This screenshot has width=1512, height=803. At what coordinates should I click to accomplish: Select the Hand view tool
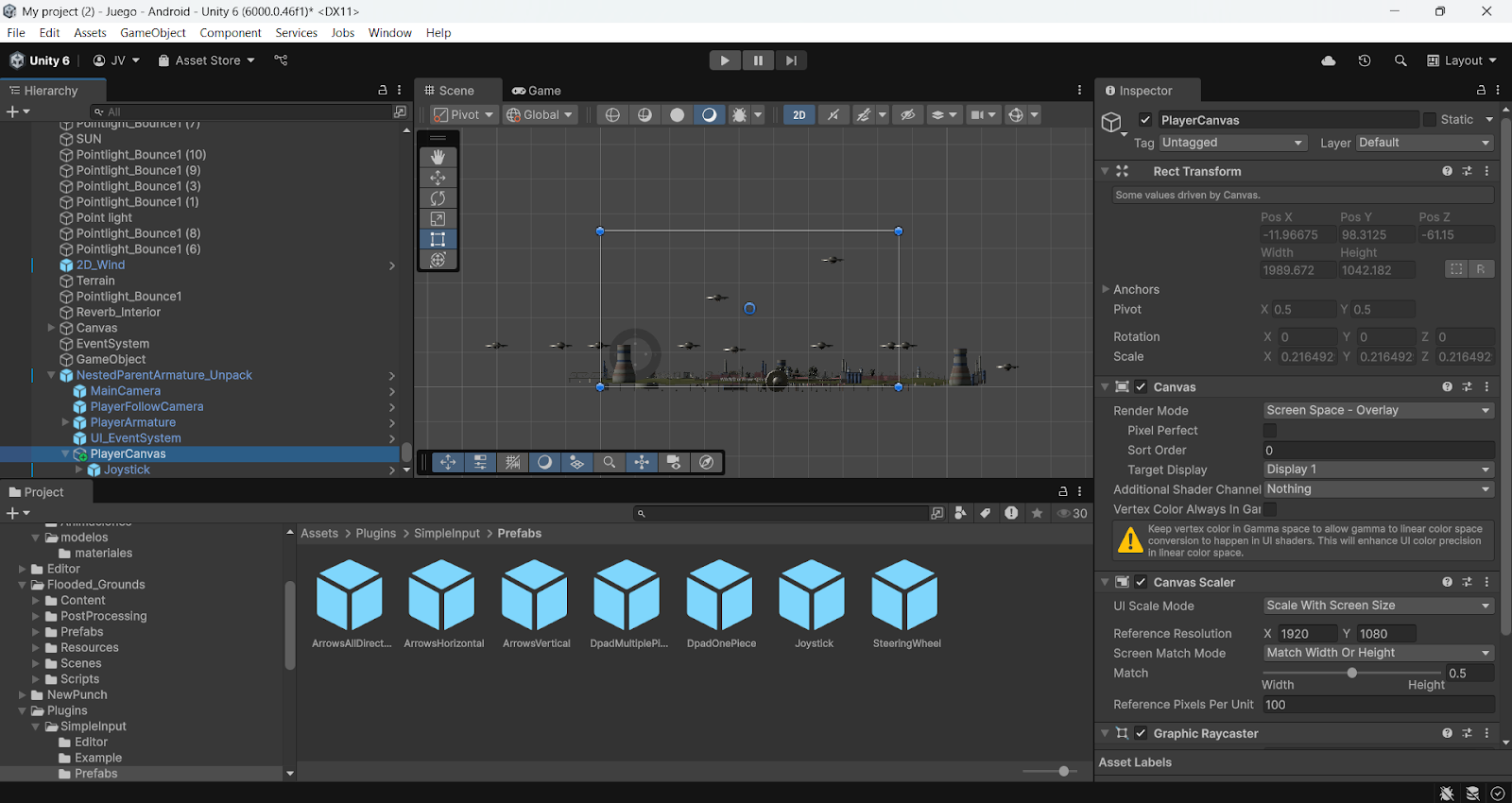click(438, 157)
